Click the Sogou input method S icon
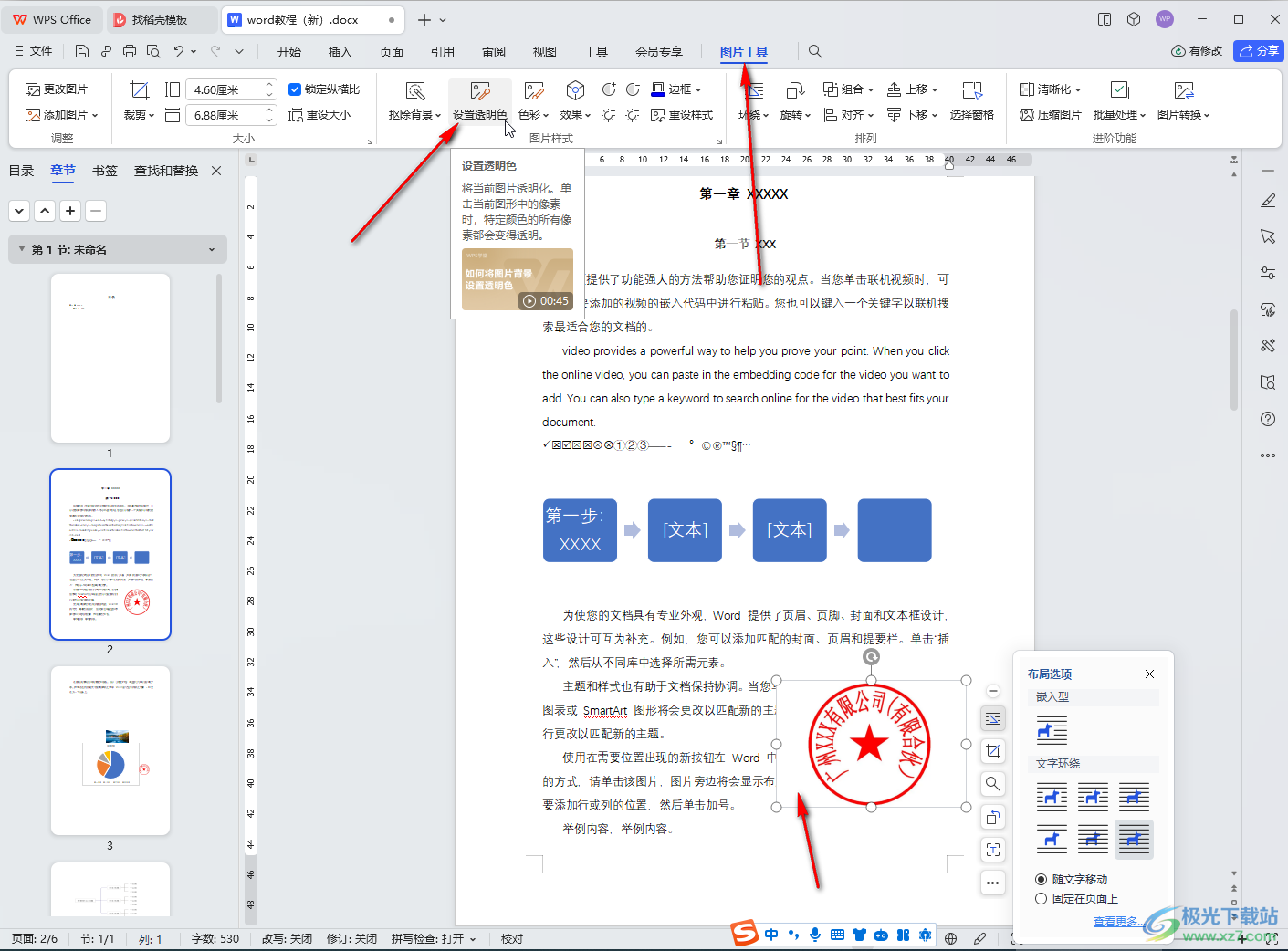 (x=745, y=933)
